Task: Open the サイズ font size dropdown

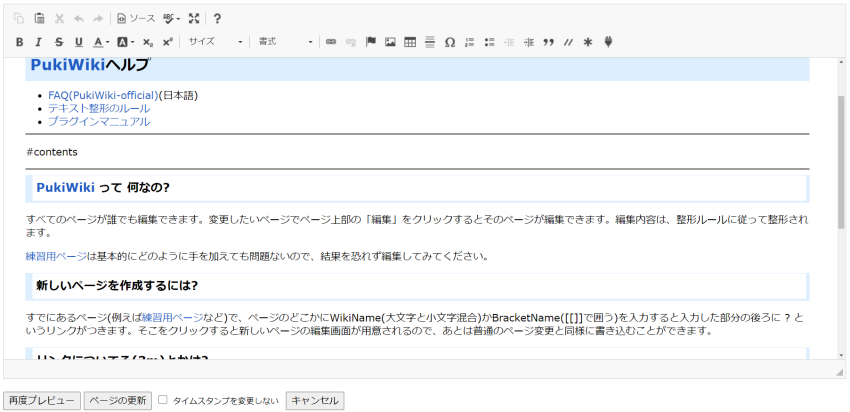Action: pyautogui.click(x=215, y=42)
